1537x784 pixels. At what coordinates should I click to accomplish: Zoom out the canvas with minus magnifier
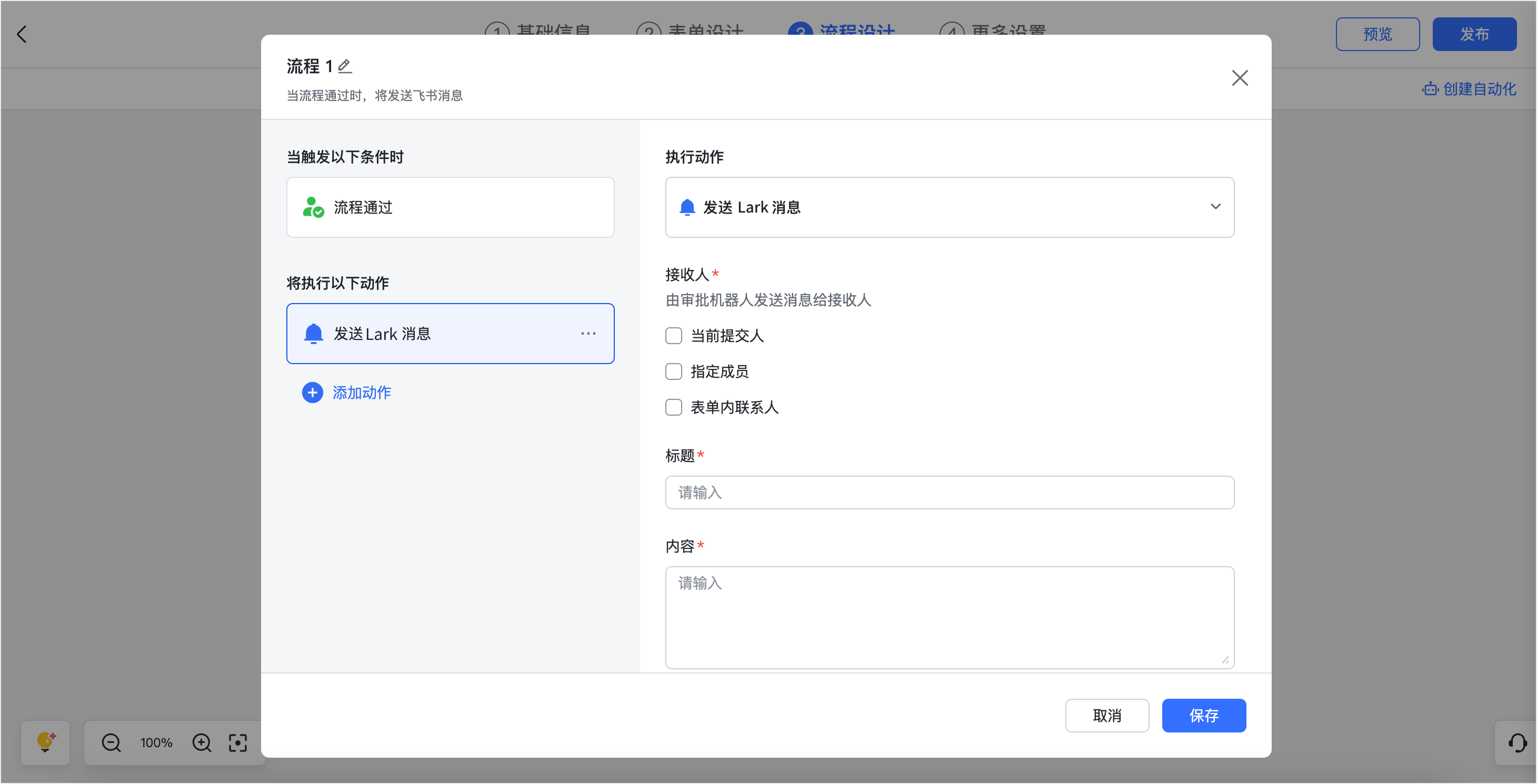[x=111, y=743]
